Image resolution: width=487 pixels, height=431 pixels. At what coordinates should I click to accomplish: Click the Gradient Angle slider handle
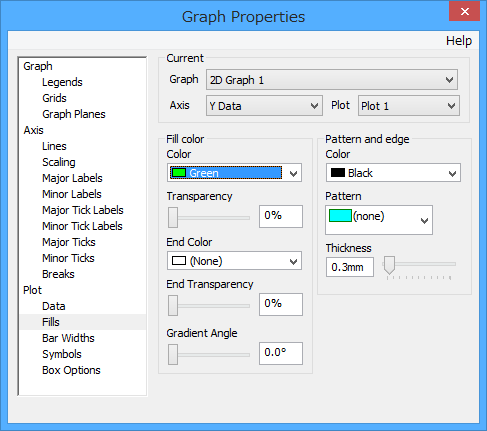pos(173,355)
